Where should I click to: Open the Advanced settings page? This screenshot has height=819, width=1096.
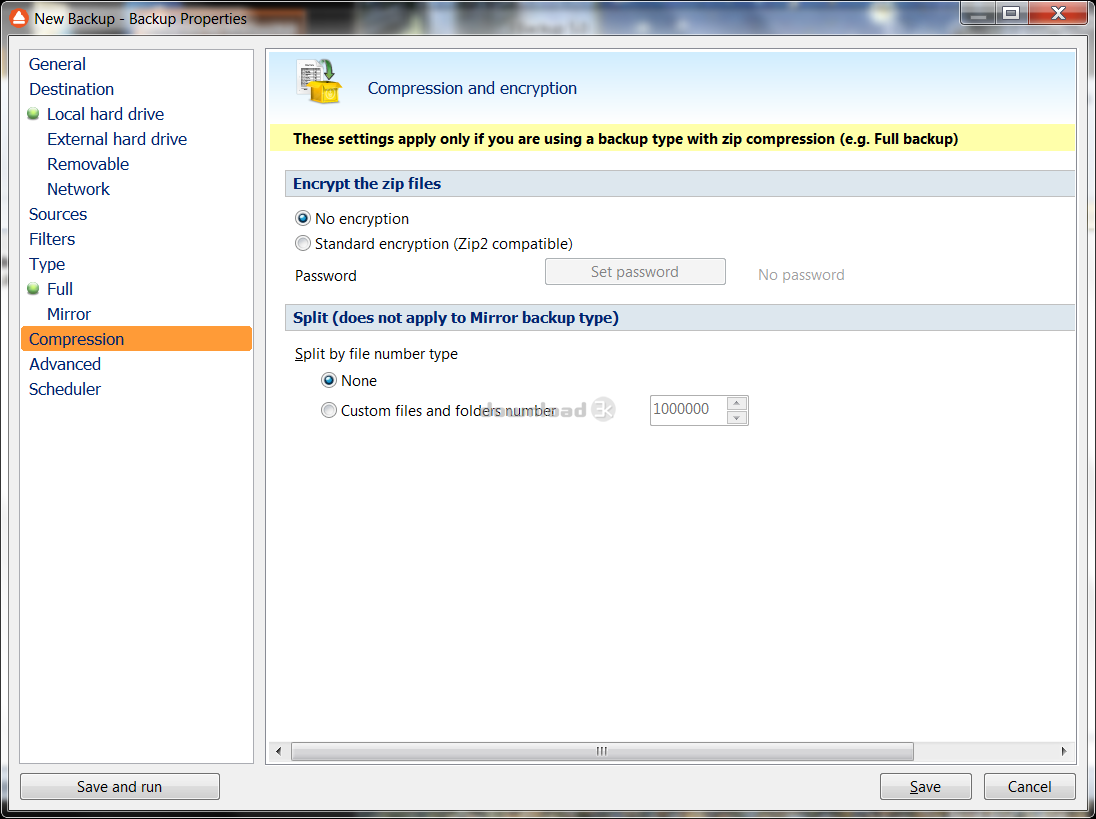pyautogui.click(x=65, y=364)
